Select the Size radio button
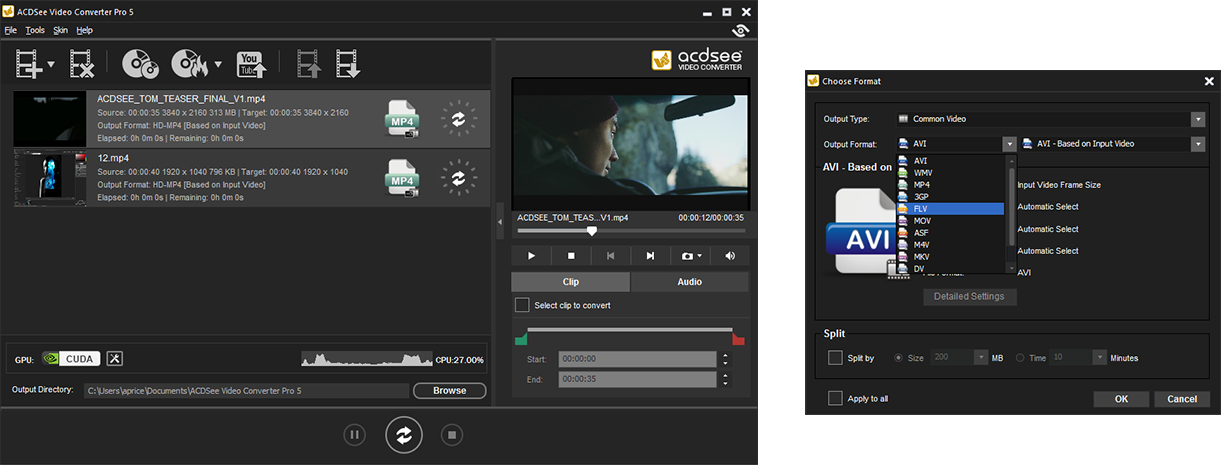Screen dimensions: 1221x465 coord(899,358)
